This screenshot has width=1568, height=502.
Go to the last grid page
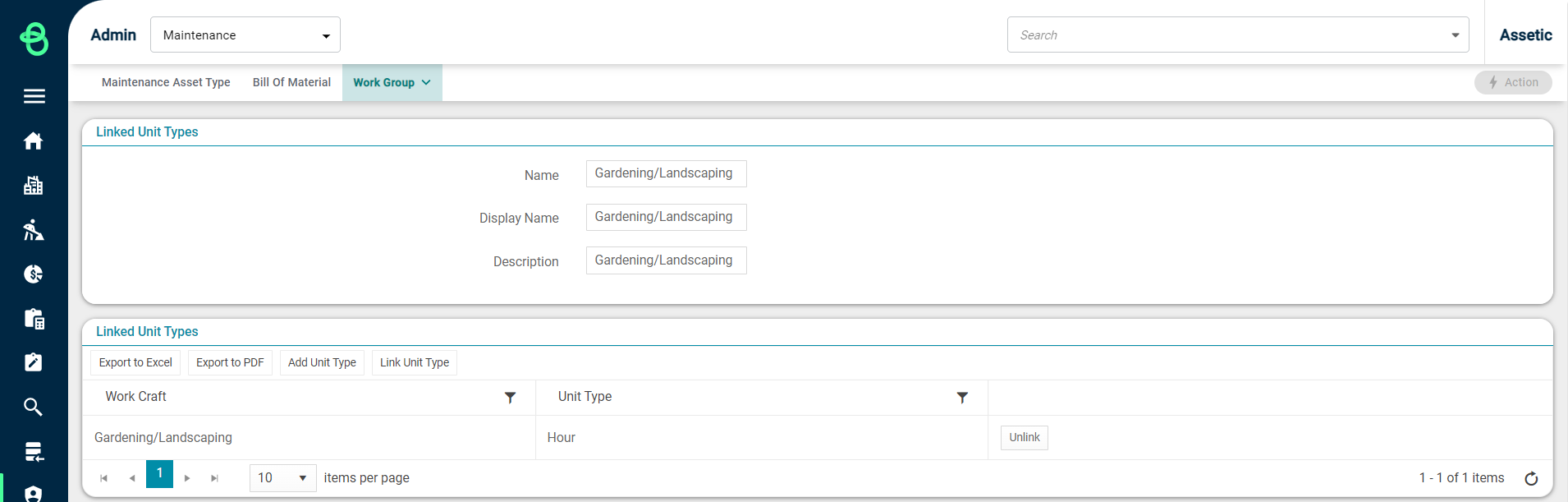(x=215, y=478)
